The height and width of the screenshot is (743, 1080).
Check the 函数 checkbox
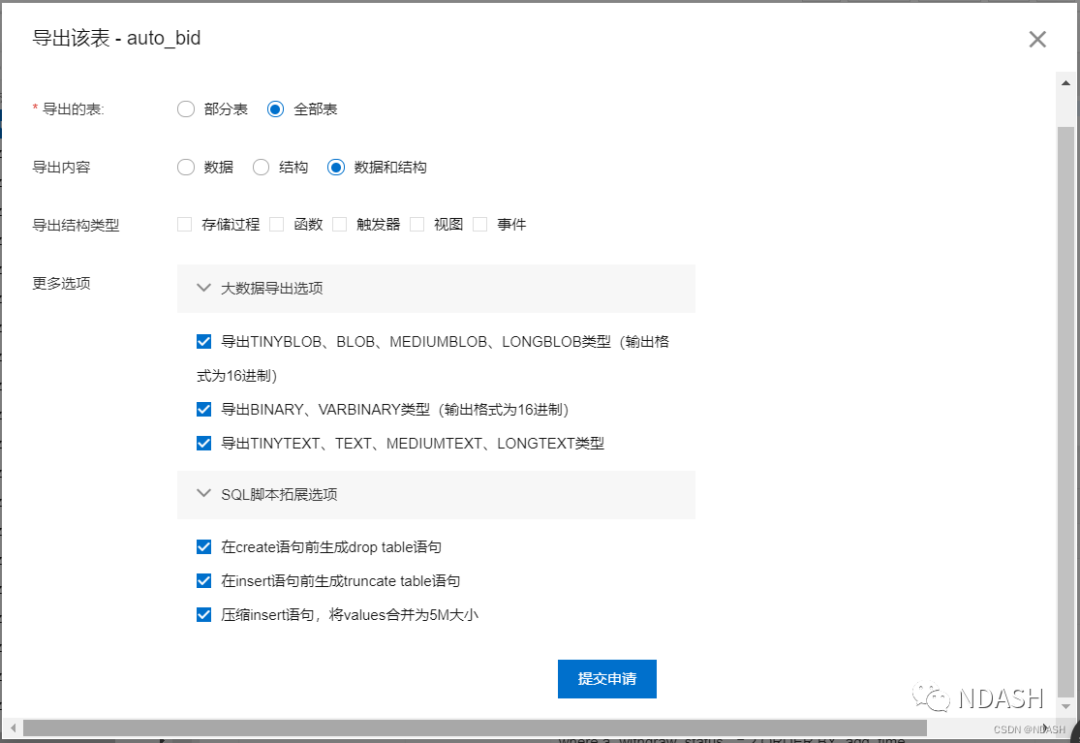point(276,224)
